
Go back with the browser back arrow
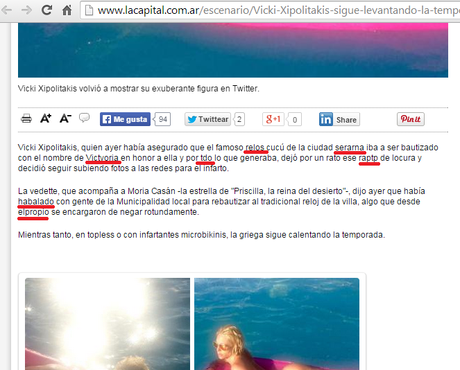pyautogui.click(x=7, y=10)
